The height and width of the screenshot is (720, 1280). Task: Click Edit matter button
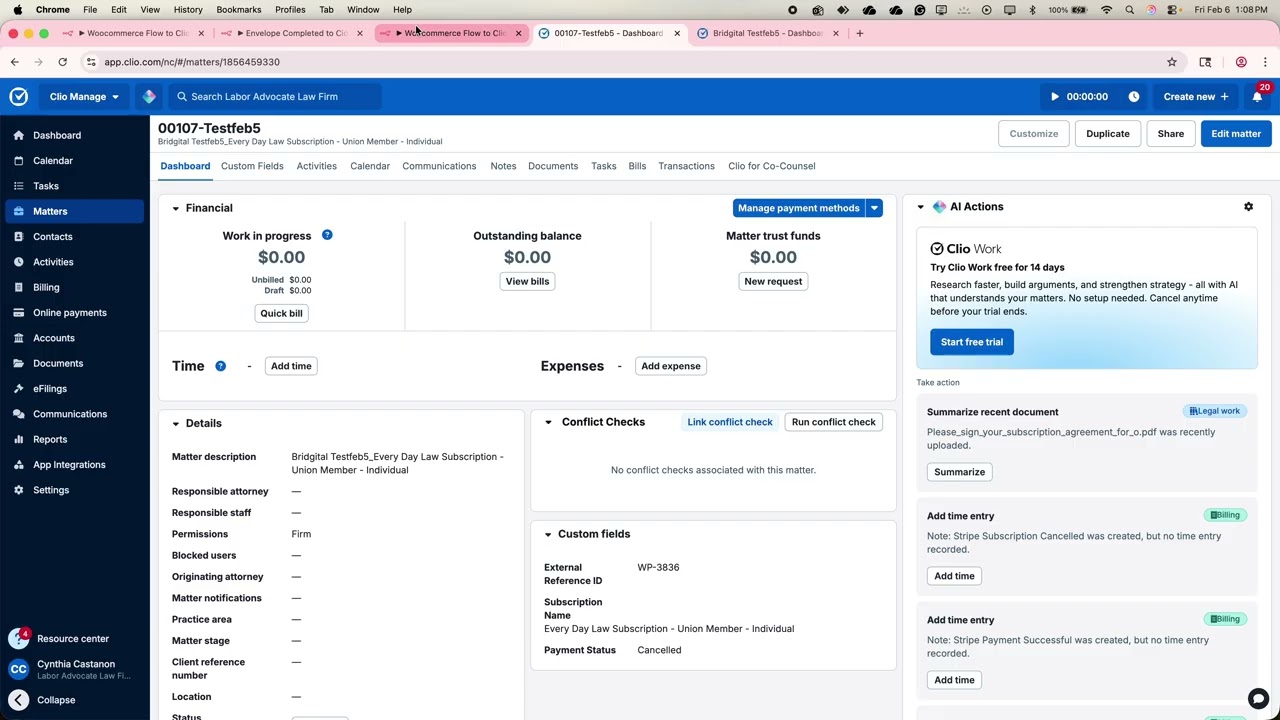point(1236,134)
